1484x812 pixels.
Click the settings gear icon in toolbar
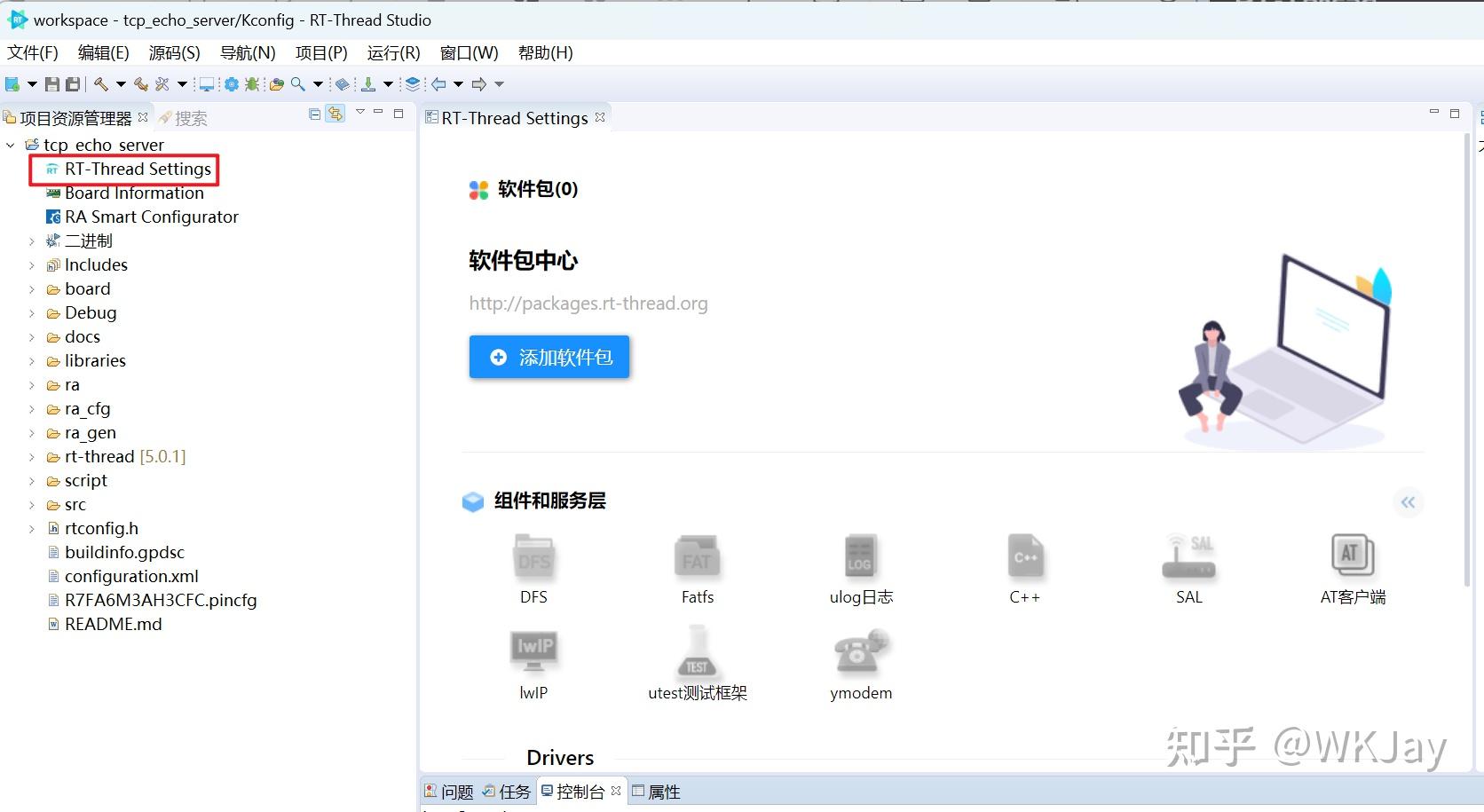231,84
